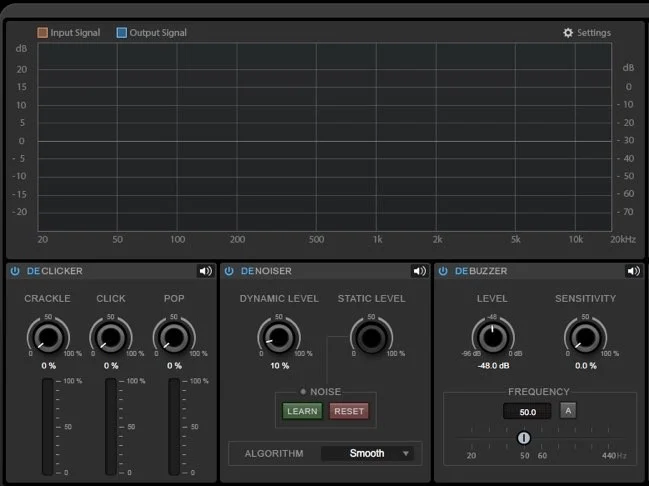Click the DeNoiser speaker listen icon
This screenshot has width=649, height=486.
click(x=419, y=271)
